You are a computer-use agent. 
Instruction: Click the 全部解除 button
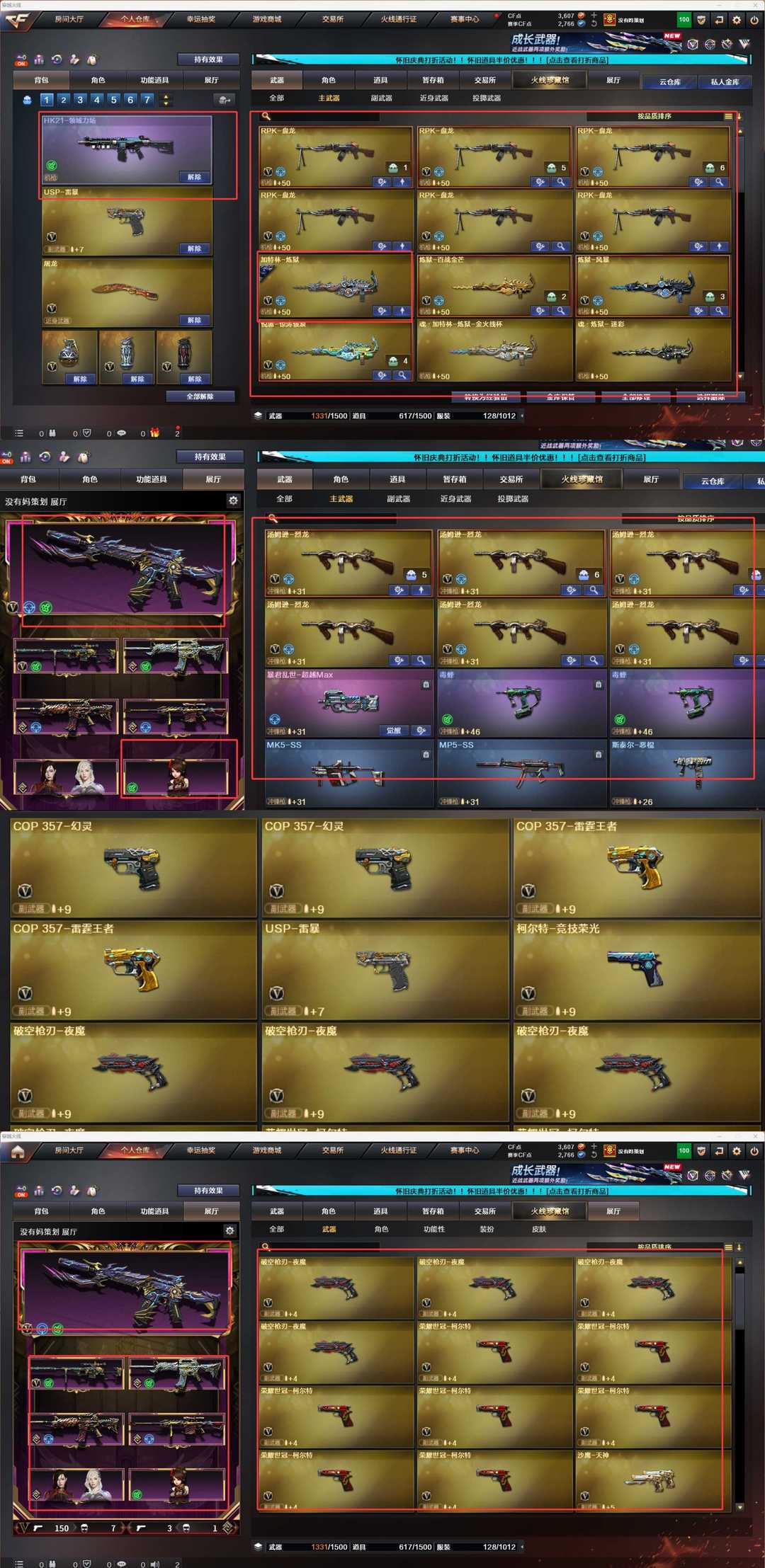(x=200, y=396)
